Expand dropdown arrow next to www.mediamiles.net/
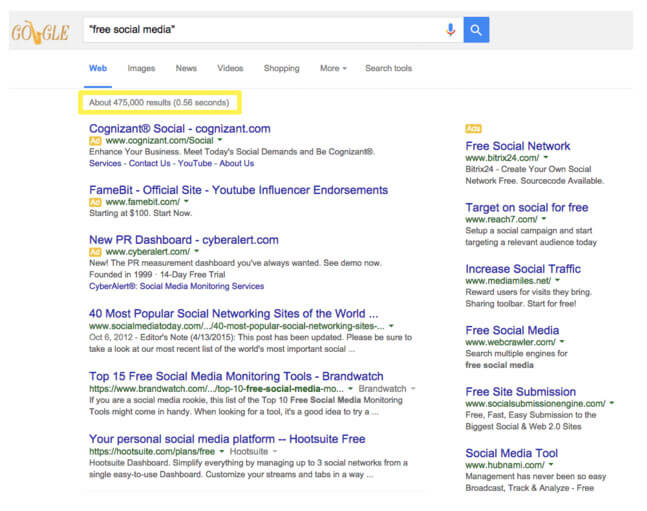The height and width of the screenshot is (511, 647). pos(557,280)
